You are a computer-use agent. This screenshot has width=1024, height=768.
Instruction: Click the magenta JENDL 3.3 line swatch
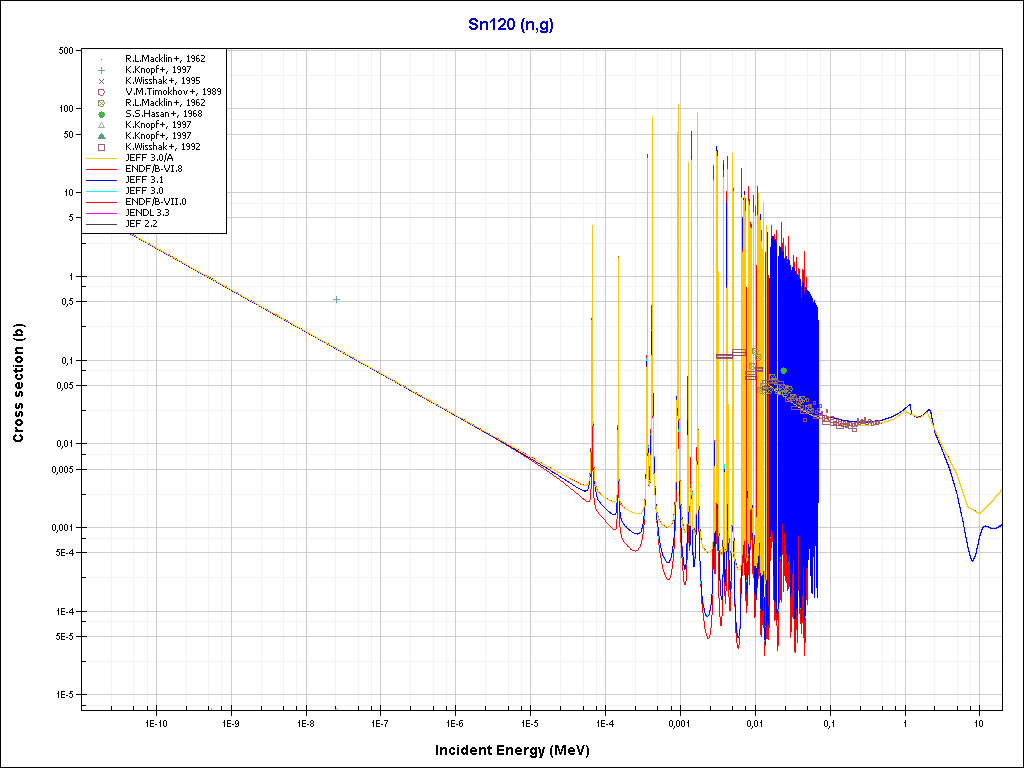tap(102, 213)
